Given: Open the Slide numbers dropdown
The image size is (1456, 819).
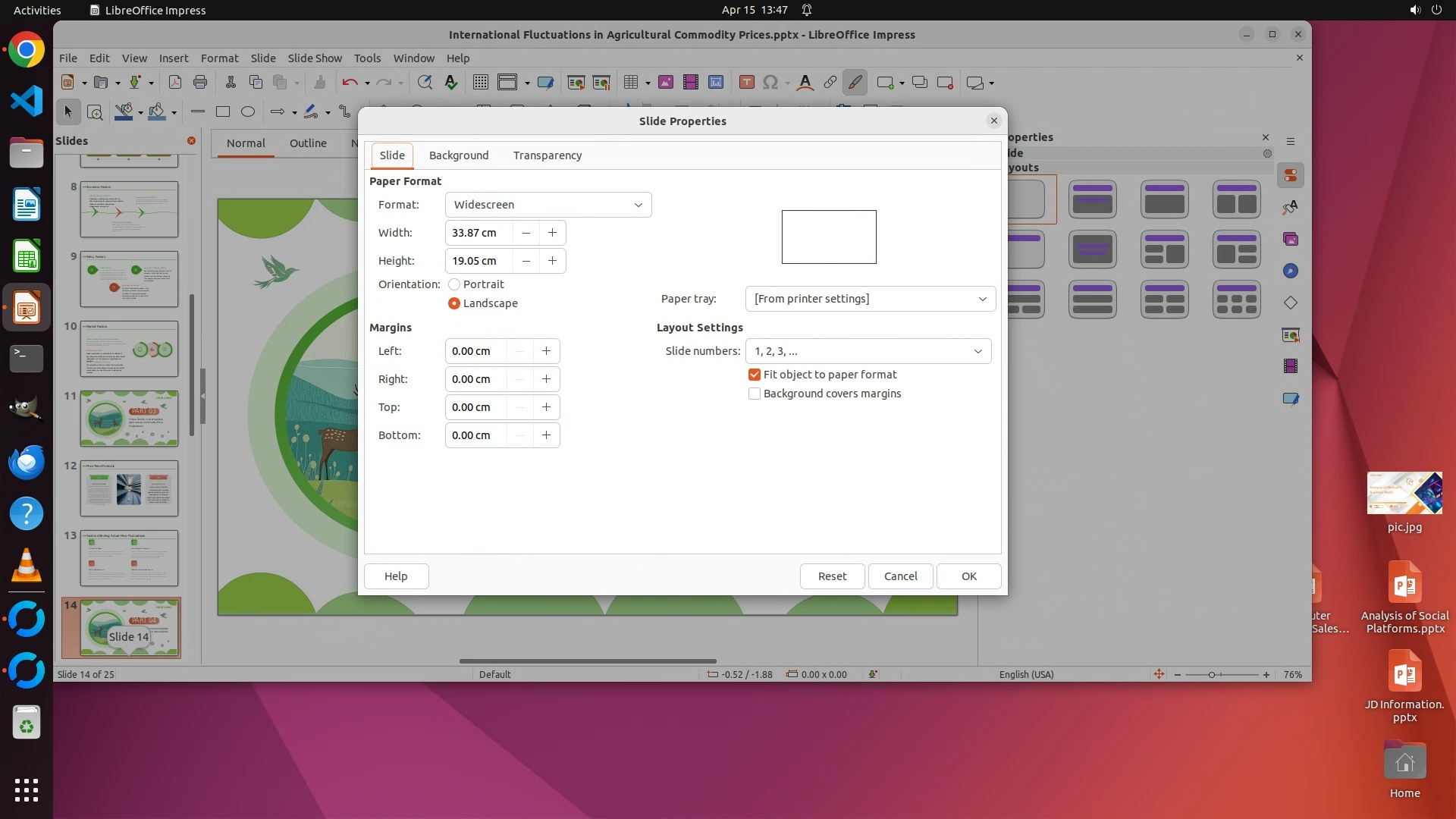Looking at the screenshot, I should (868, 351).
